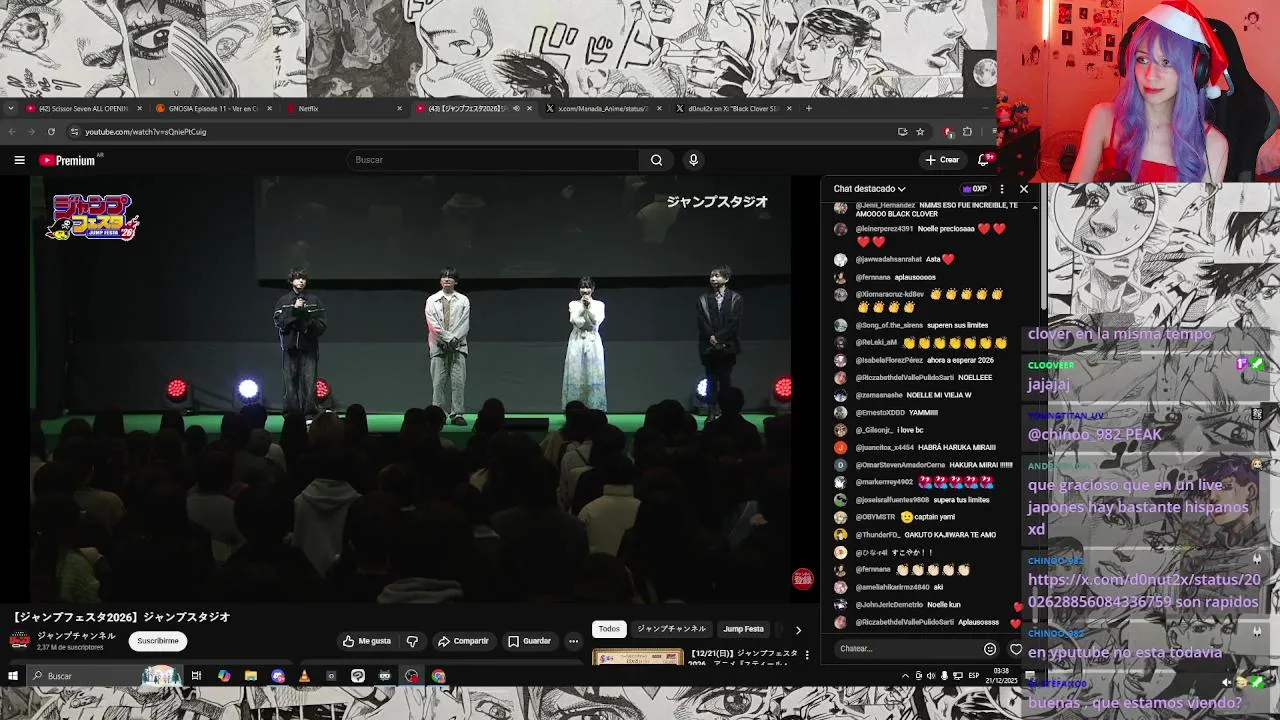Focus the Buscar search field on YouTube
Screen dimensions: 1280x720
click(x=494, y=160)
